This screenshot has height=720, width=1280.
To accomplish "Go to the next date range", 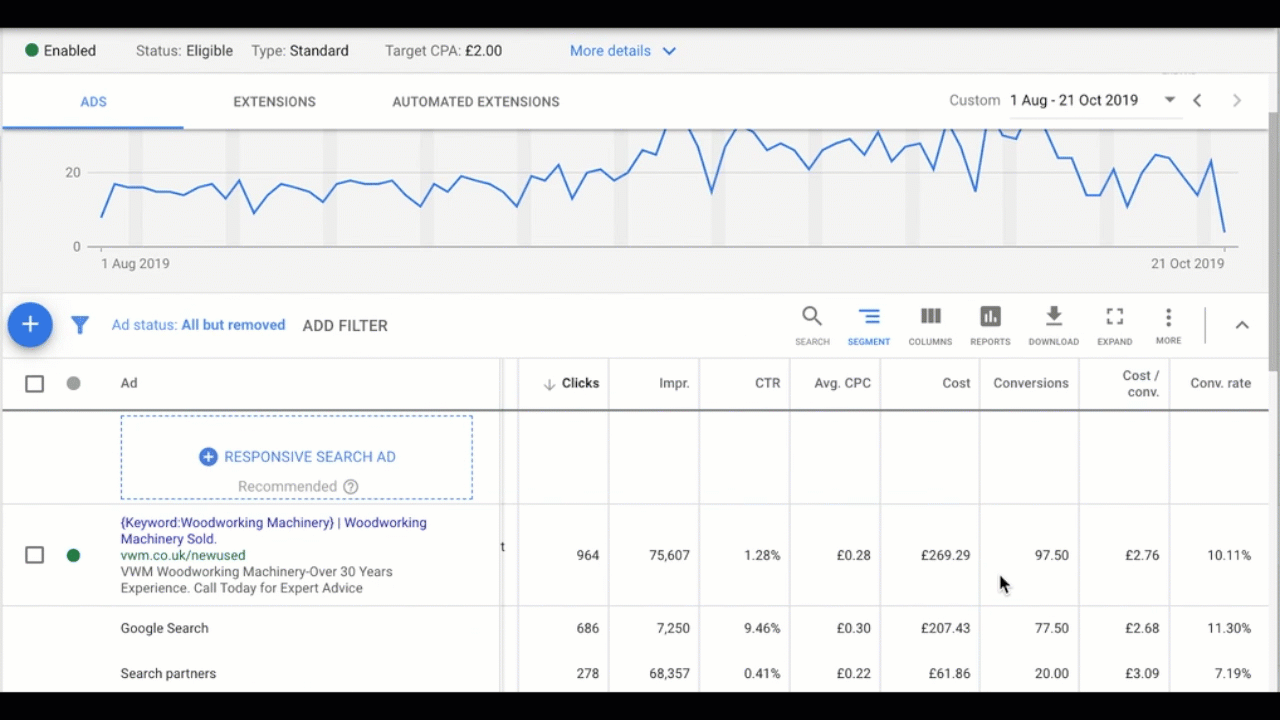I will click(x=1237, y=100).
